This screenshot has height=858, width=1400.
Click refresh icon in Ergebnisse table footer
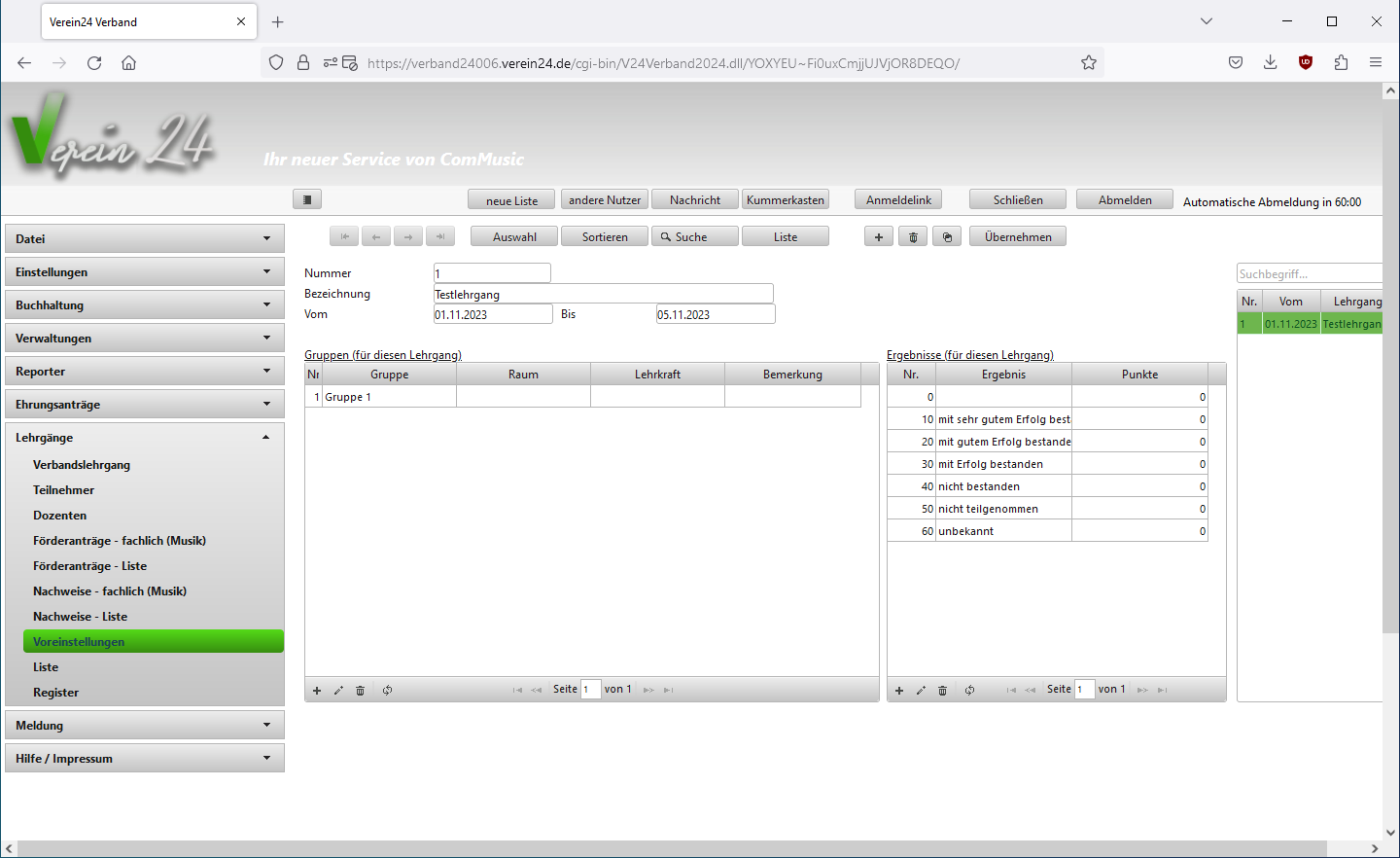[x=969, y=690]
